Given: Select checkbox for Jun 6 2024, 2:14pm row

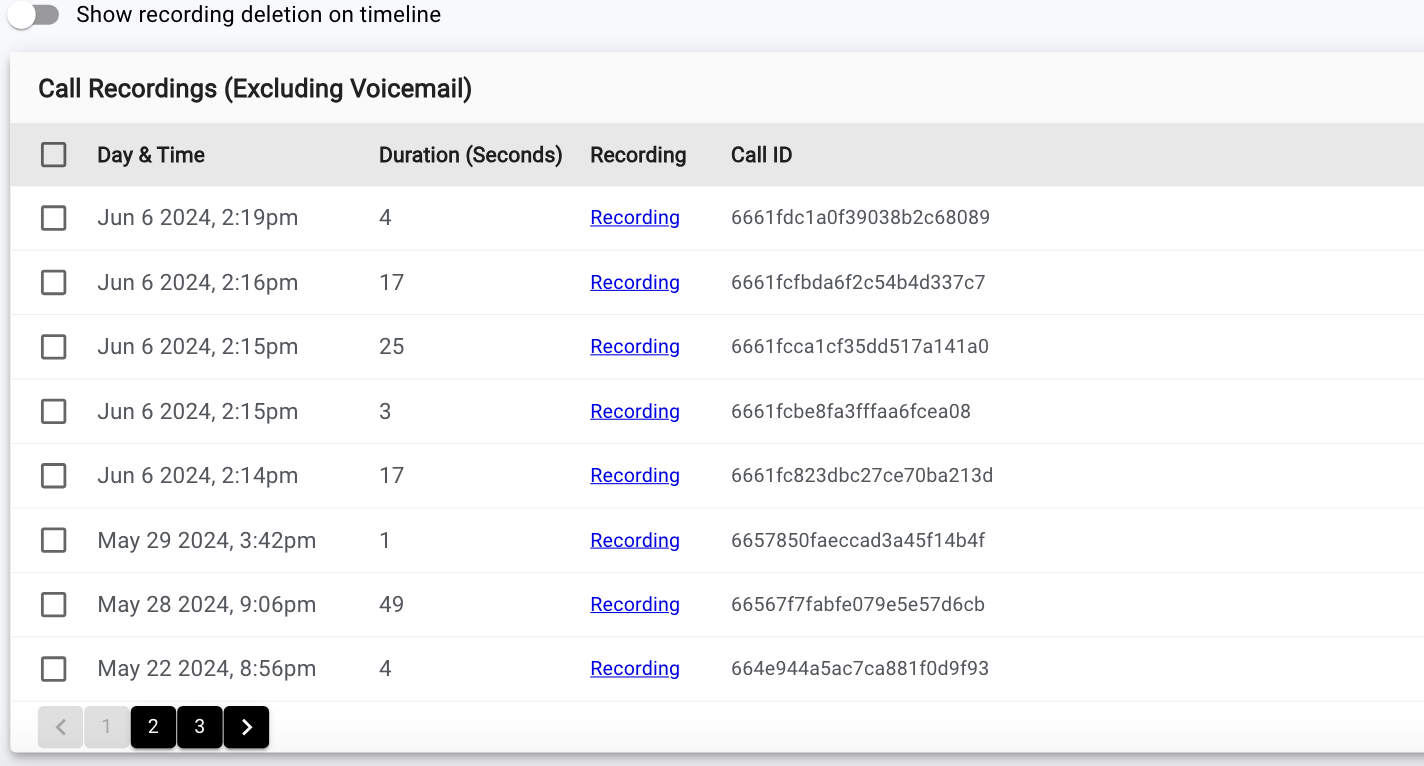Looking at the screenshot, I should click(x=54, y=476).
